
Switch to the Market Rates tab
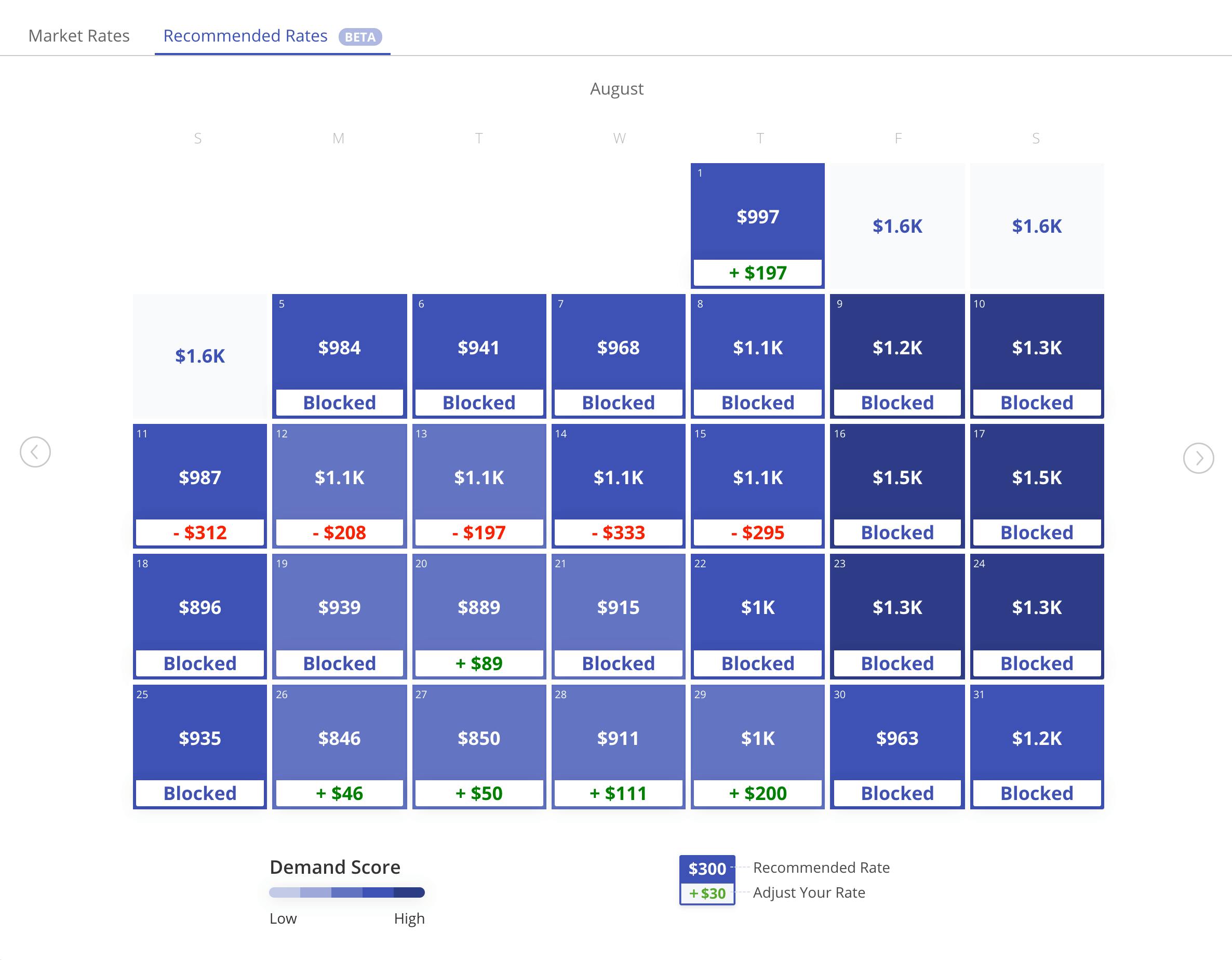tap(79, 36)
